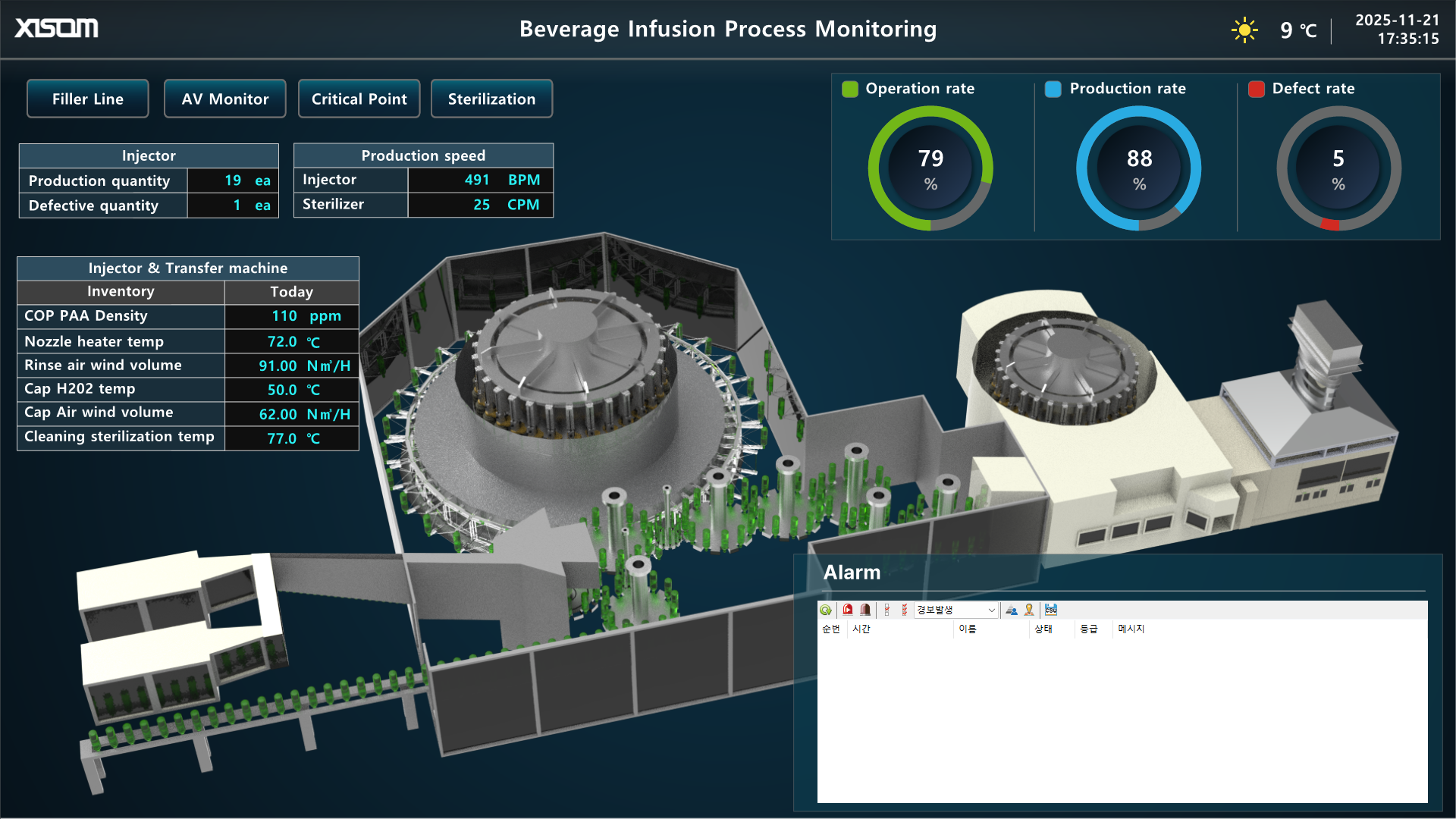Click the check-all acknowledge icon
The width and height of the screenshot is (1456, 819).
coord(904,610)
